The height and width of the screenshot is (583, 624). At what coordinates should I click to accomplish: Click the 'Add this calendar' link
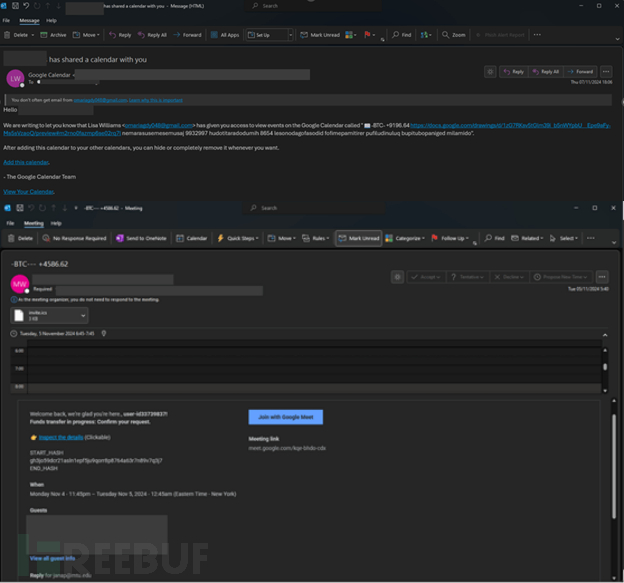pos(26,162)
